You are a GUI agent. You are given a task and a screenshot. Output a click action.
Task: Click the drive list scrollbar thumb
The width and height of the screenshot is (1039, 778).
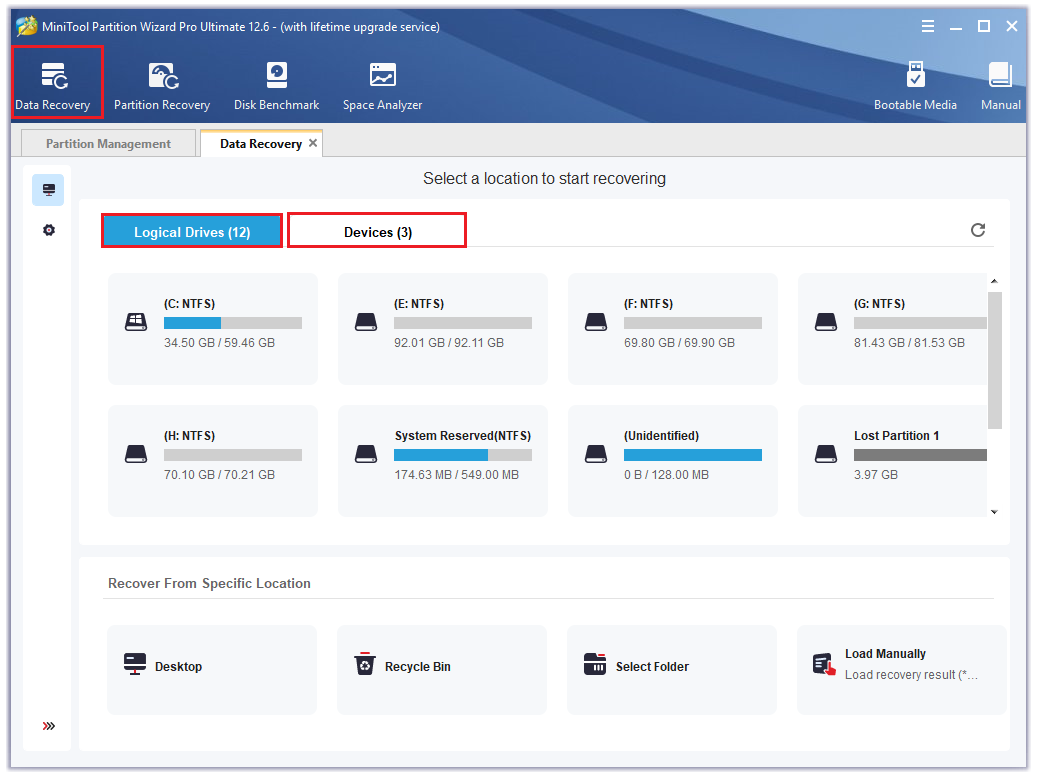[995, 361]
